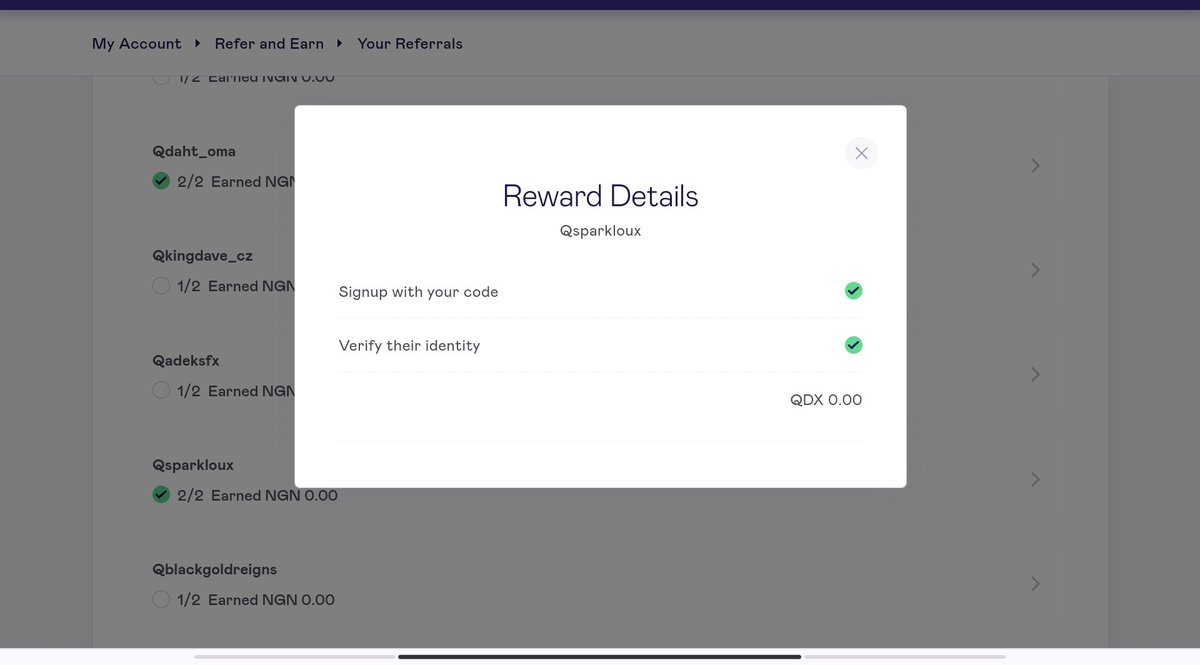This screenshot has height=665, width=1200.
Task: Select the Qblackgoldreigns username
Action: pos(214,569)
